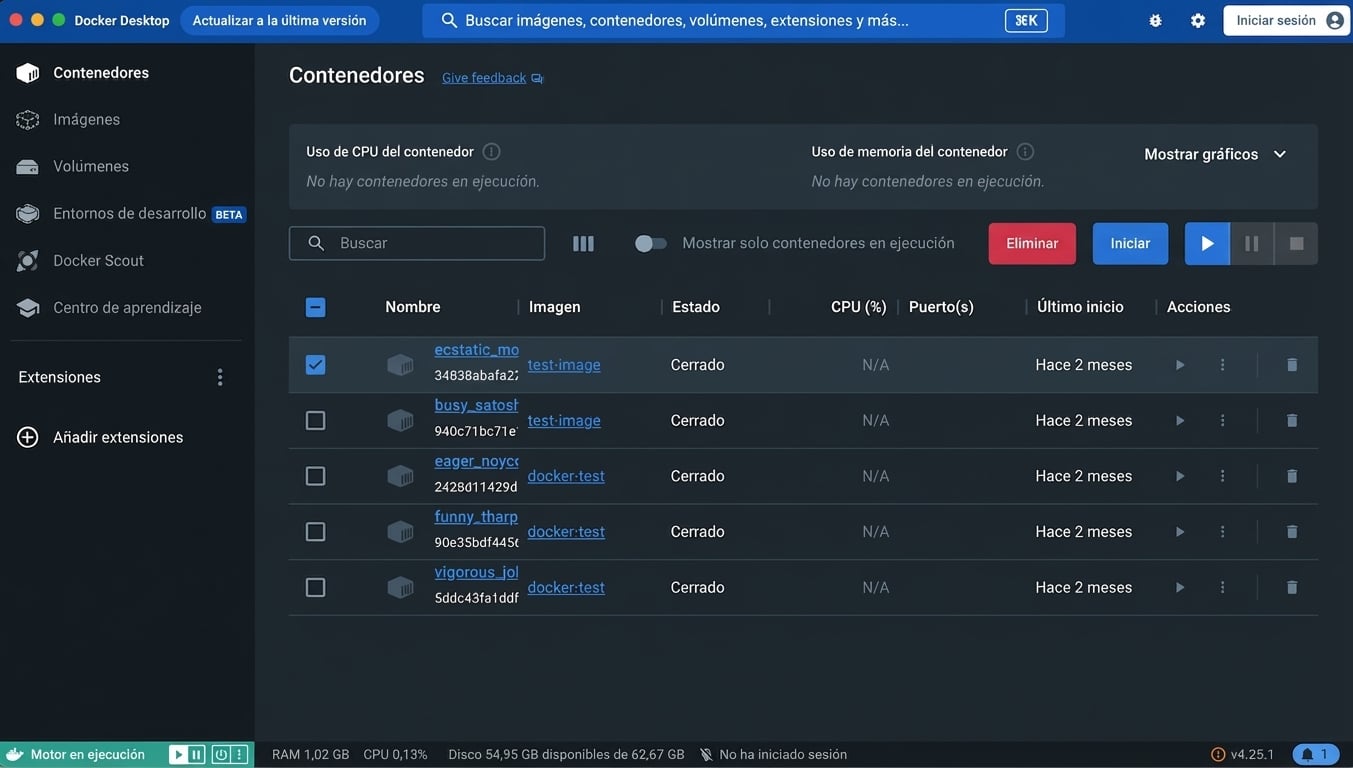Check the funny_tharp container checkbox

[x=315, y=532]
